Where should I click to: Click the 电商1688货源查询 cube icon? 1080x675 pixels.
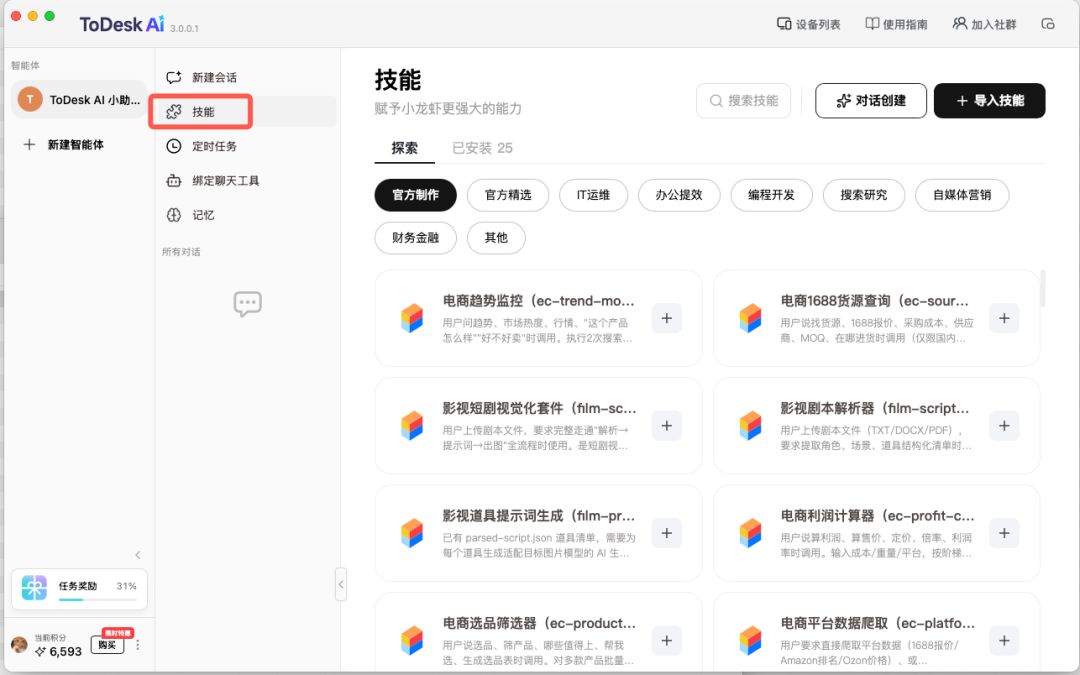point(750,318)
